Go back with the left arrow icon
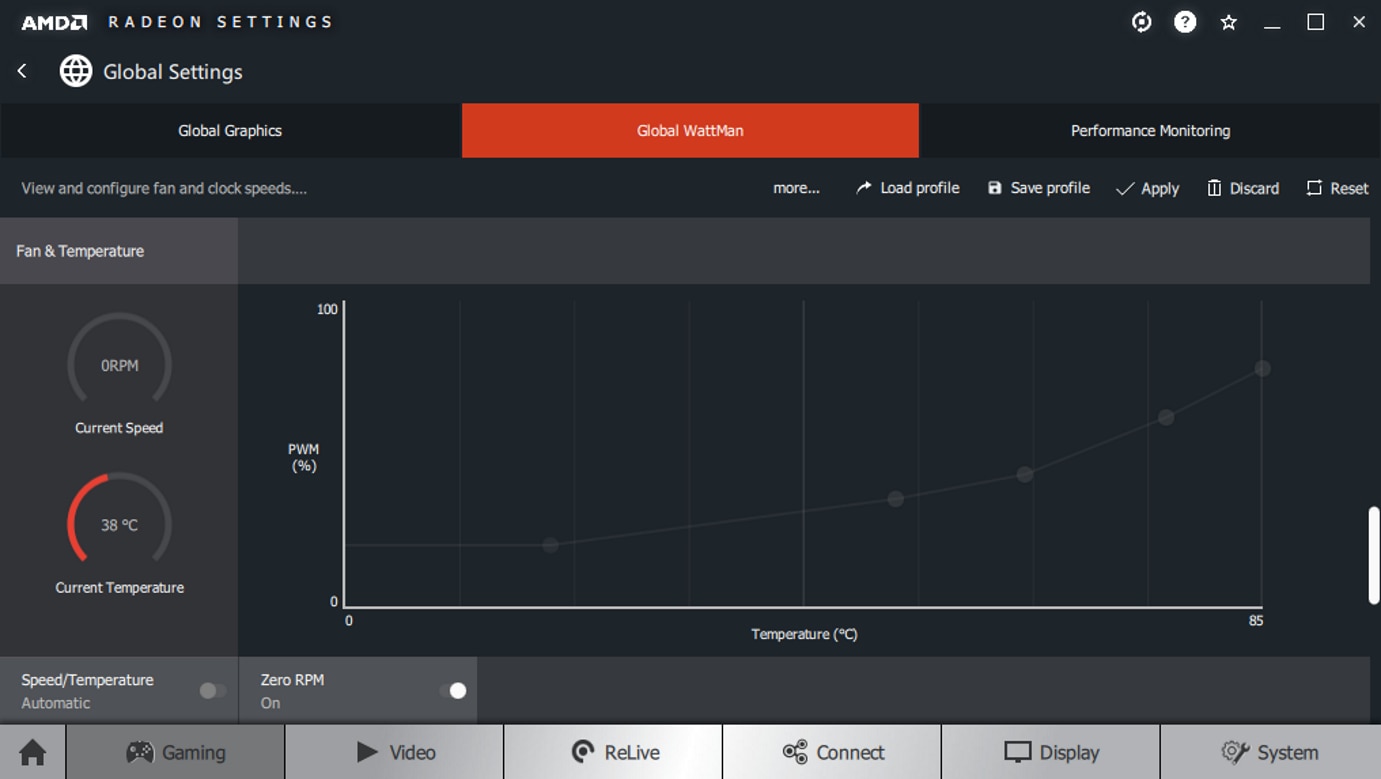This screenshot has height=779, width=1381. tap(22, 71)
